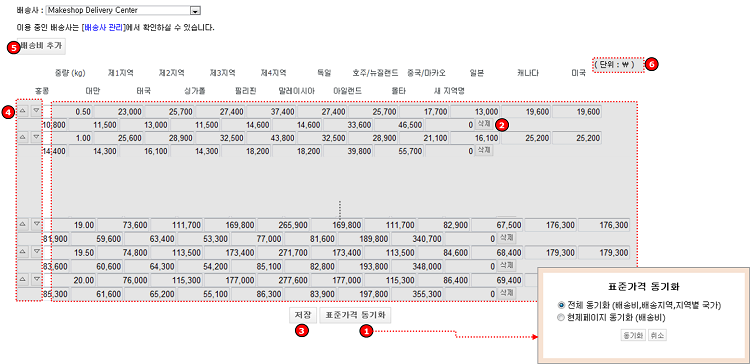
Task: Delete the 20.00 kg rate row
Action: [506, 292]
